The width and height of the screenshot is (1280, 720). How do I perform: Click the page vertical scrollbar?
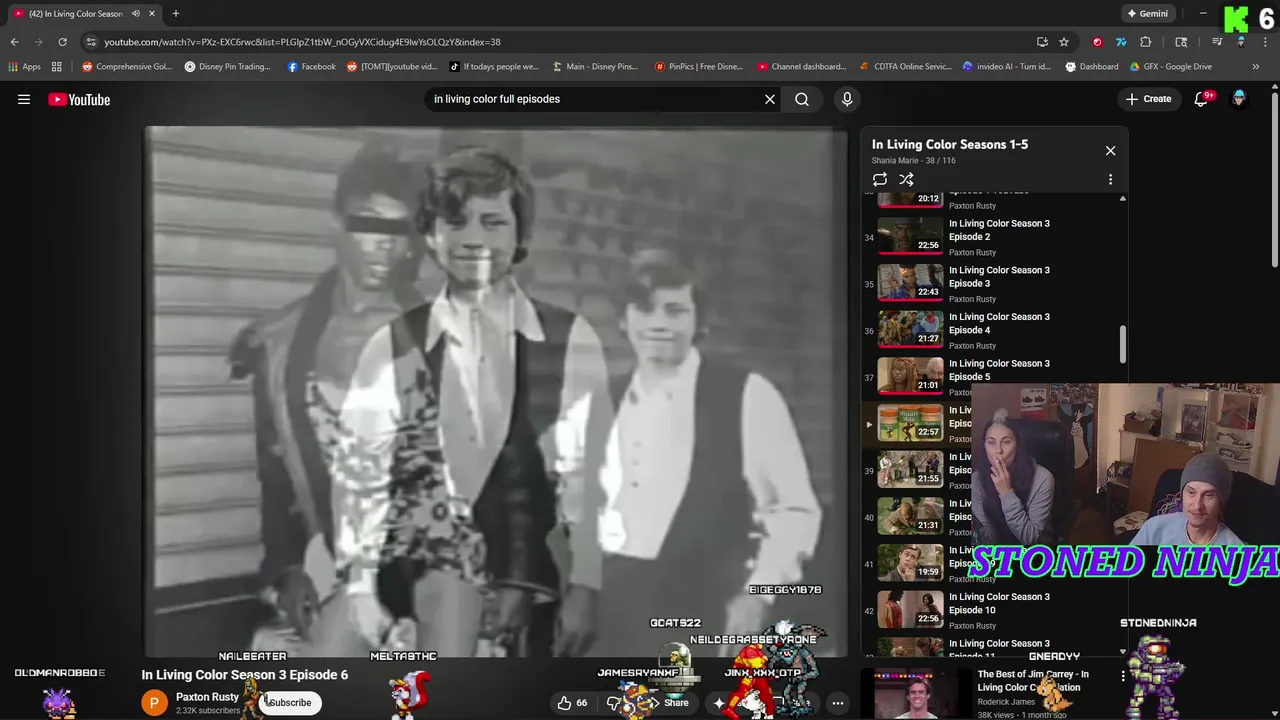pyautogui.click(x=1275, y=180)
